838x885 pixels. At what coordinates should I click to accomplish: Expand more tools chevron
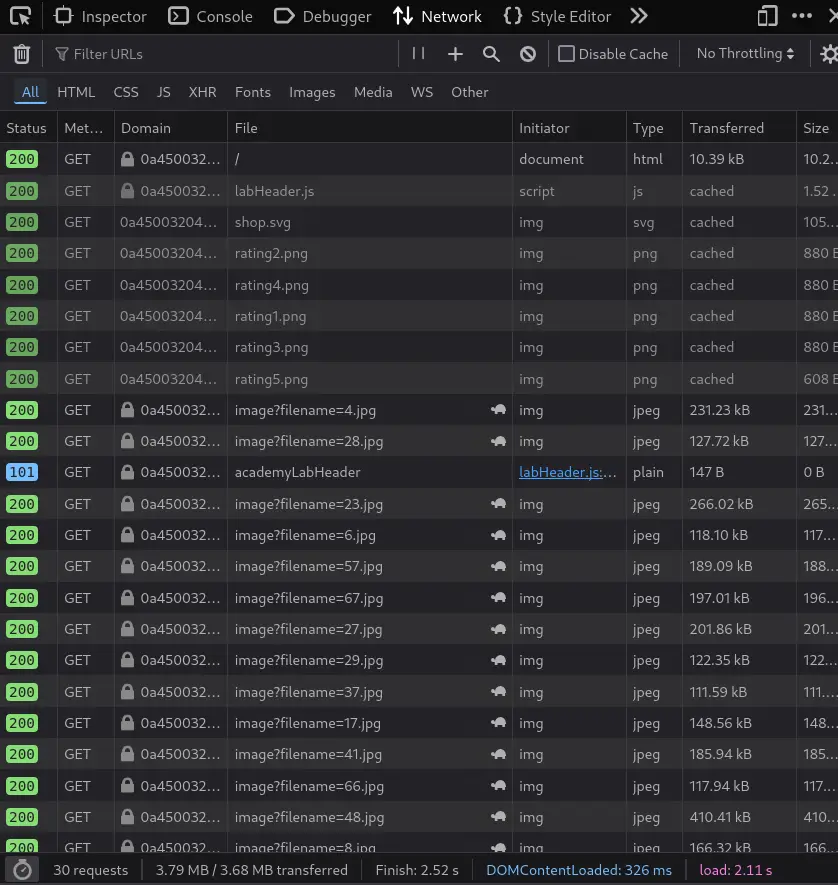(x=639, y=16)
